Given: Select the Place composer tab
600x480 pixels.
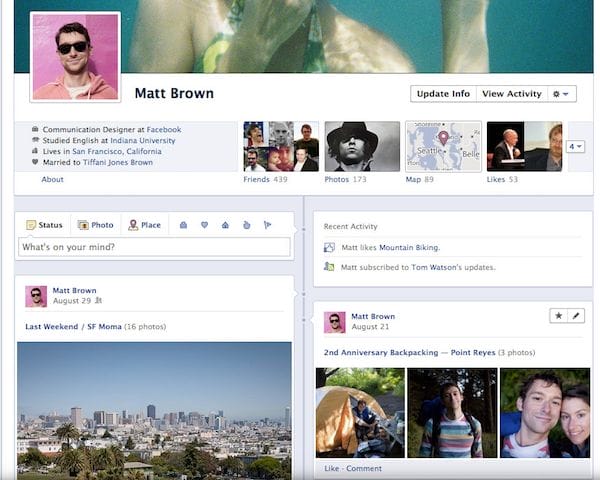Looking at the screenshot, I should point(144,225).
